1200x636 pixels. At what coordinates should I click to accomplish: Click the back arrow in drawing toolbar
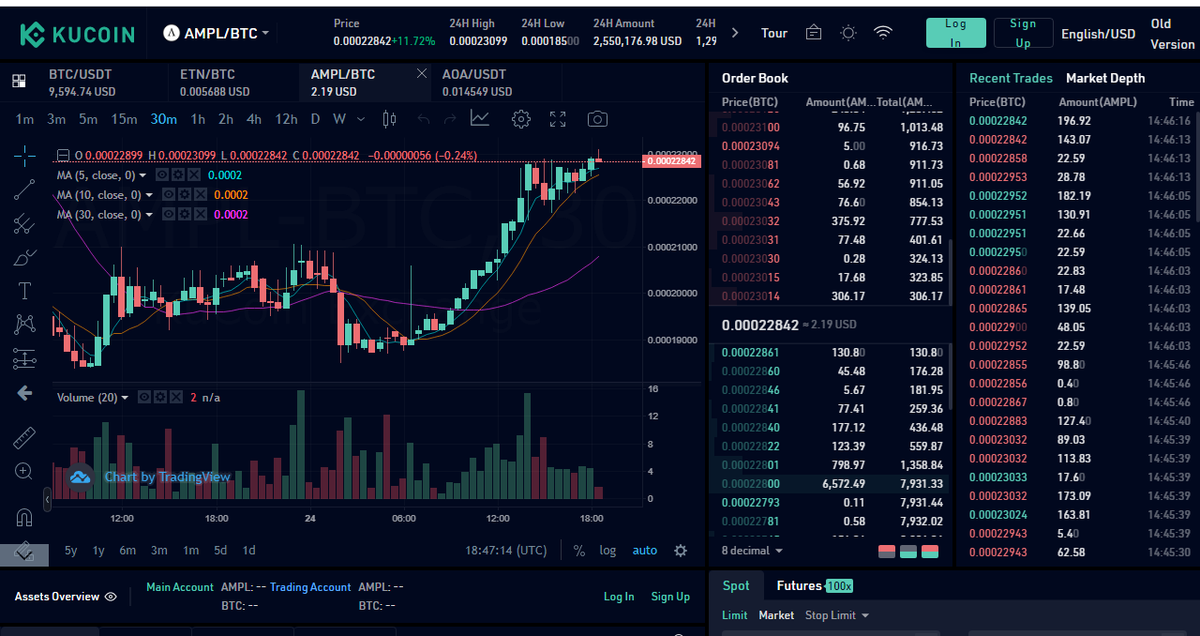[25, 393]
